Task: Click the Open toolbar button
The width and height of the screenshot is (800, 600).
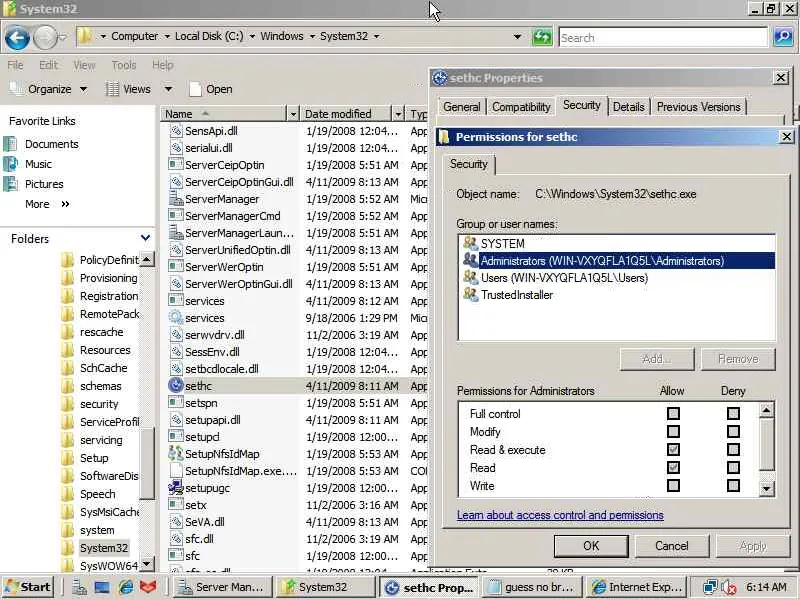Action: pyautogui.click(x=211, y=89)
